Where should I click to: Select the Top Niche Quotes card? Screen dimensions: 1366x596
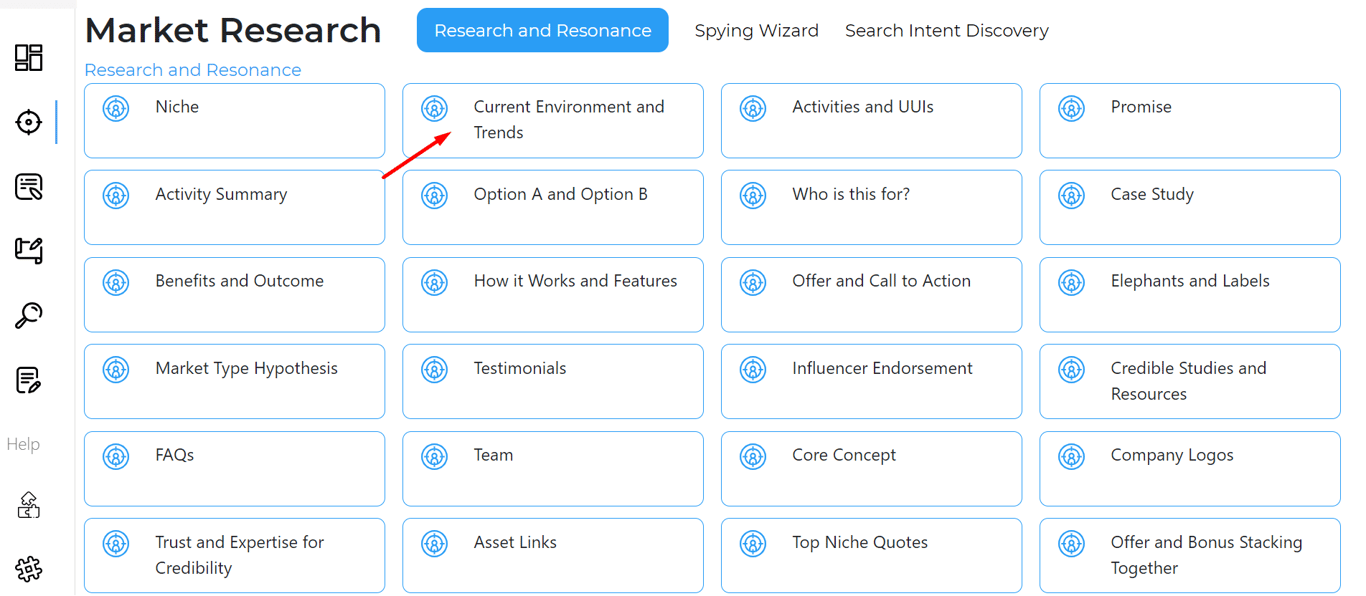click(872, 556)
